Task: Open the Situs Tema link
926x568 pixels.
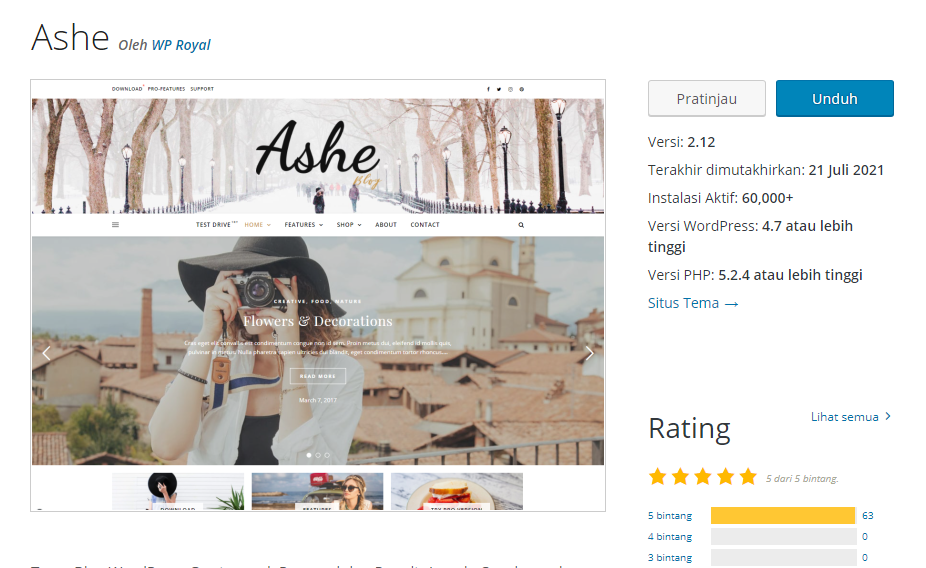Action: (693, 303)
